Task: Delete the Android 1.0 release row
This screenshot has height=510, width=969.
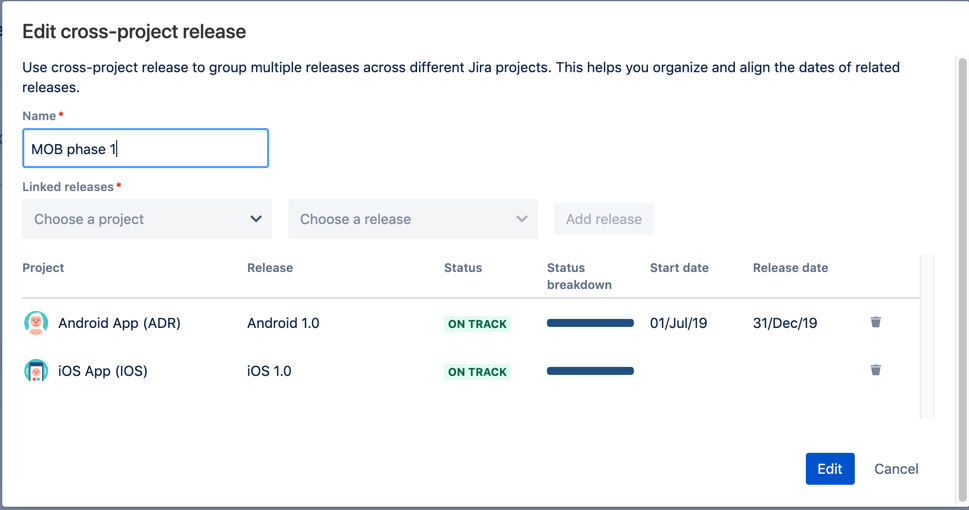Action: (x=875, y=322)
